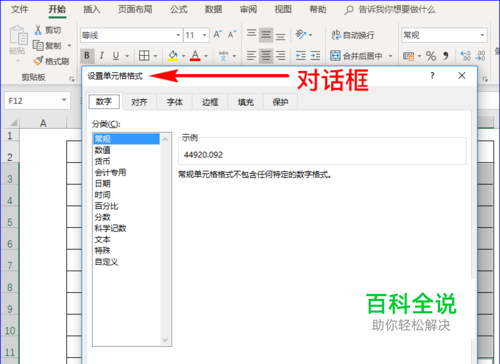
Task: Open the 常规 number format dropdown
Action: (x=482, y=35)
